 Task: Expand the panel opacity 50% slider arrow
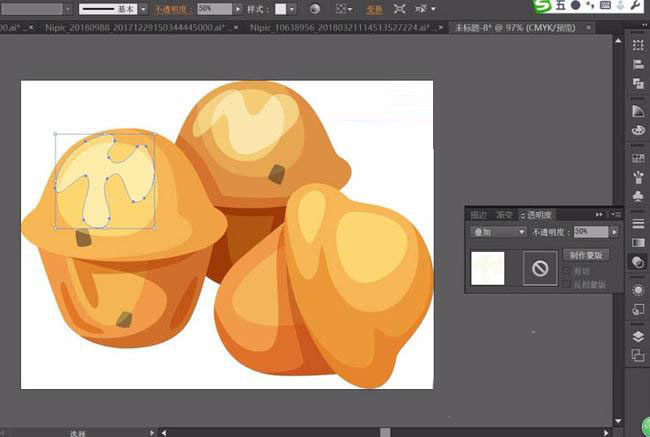point(614,232)
